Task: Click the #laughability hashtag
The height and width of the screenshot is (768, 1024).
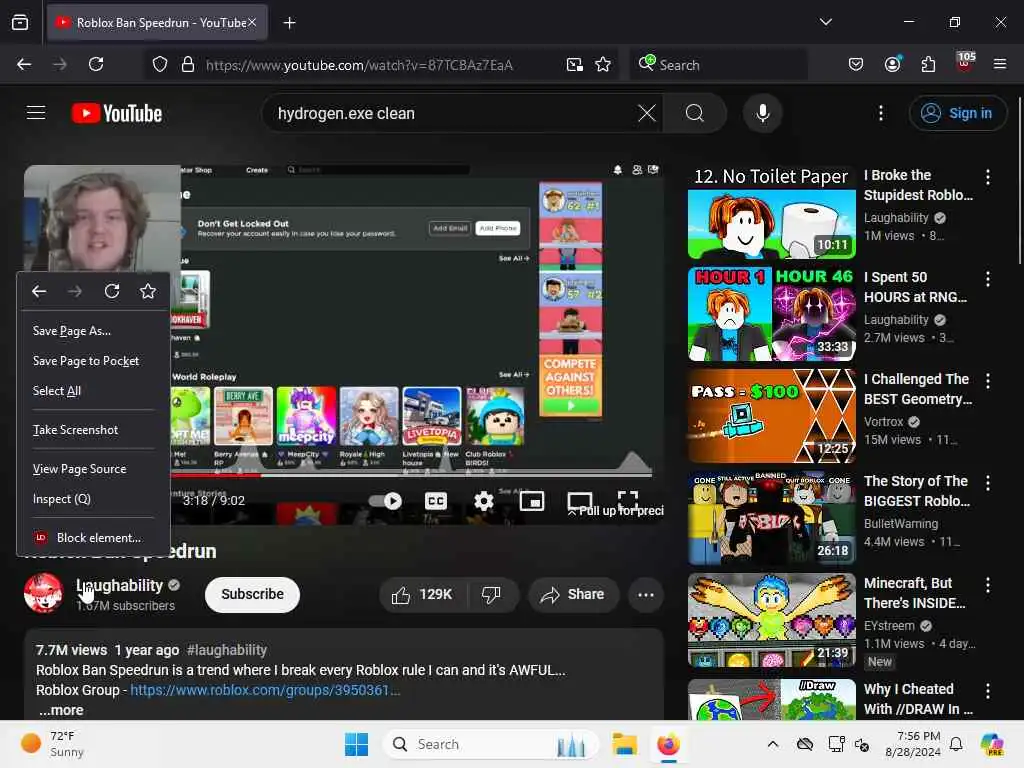Action: (227, 650)
